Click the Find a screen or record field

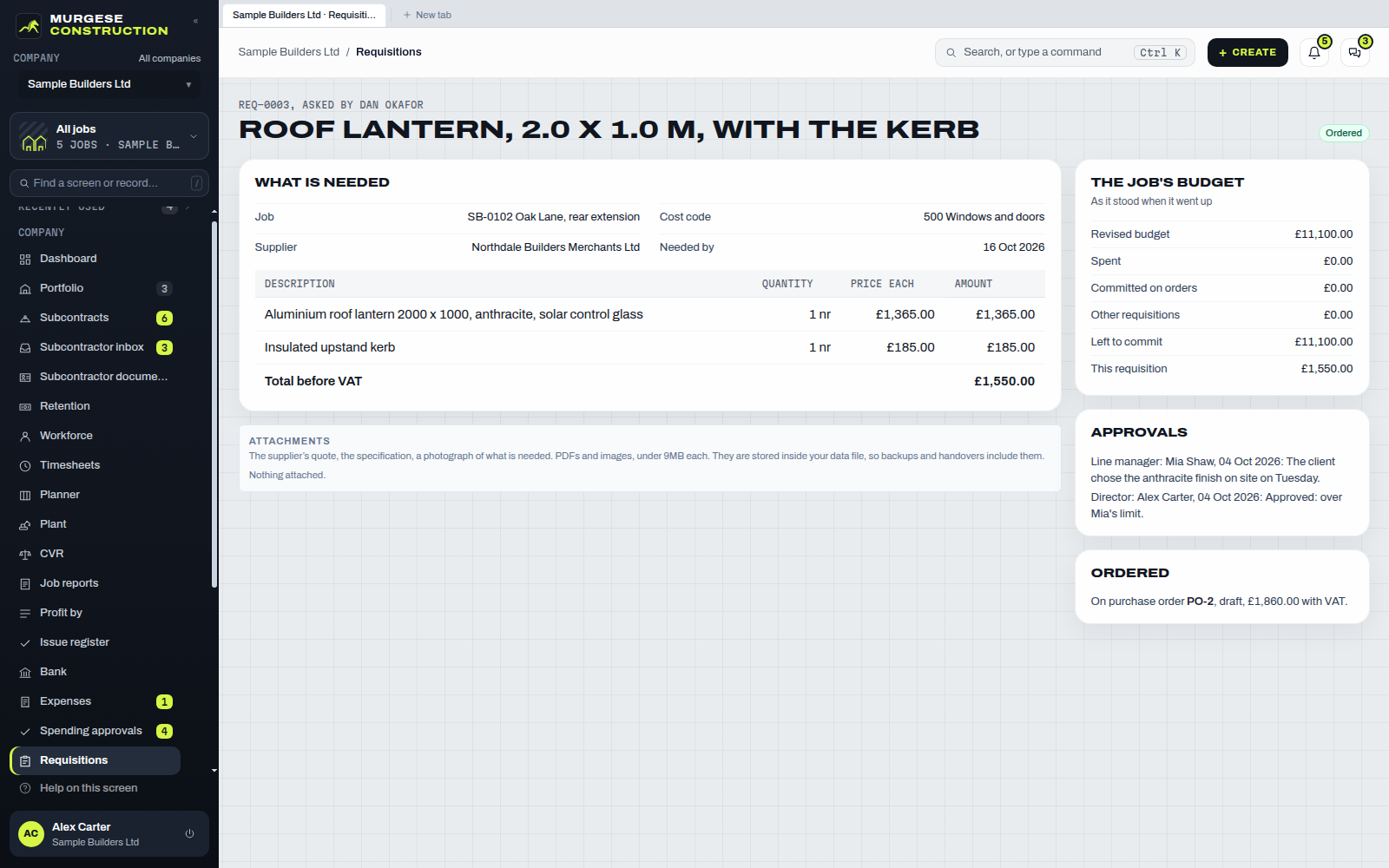[x=109, y=183]
